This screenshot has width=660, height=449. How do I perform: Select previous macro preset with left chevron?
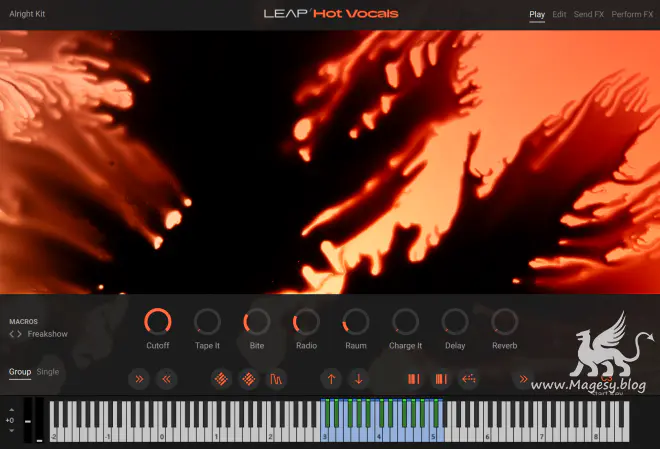click(x=12, y=334)
